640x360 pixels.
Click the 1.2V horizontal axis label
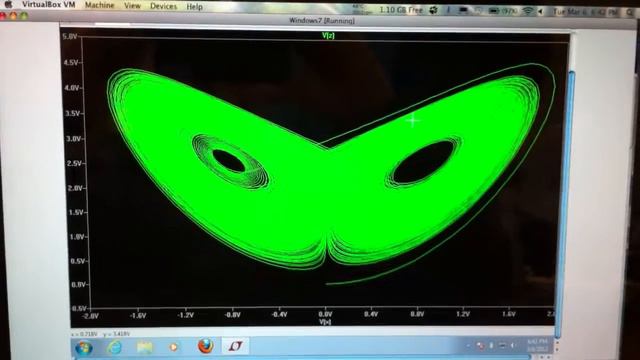click(463, 314)
